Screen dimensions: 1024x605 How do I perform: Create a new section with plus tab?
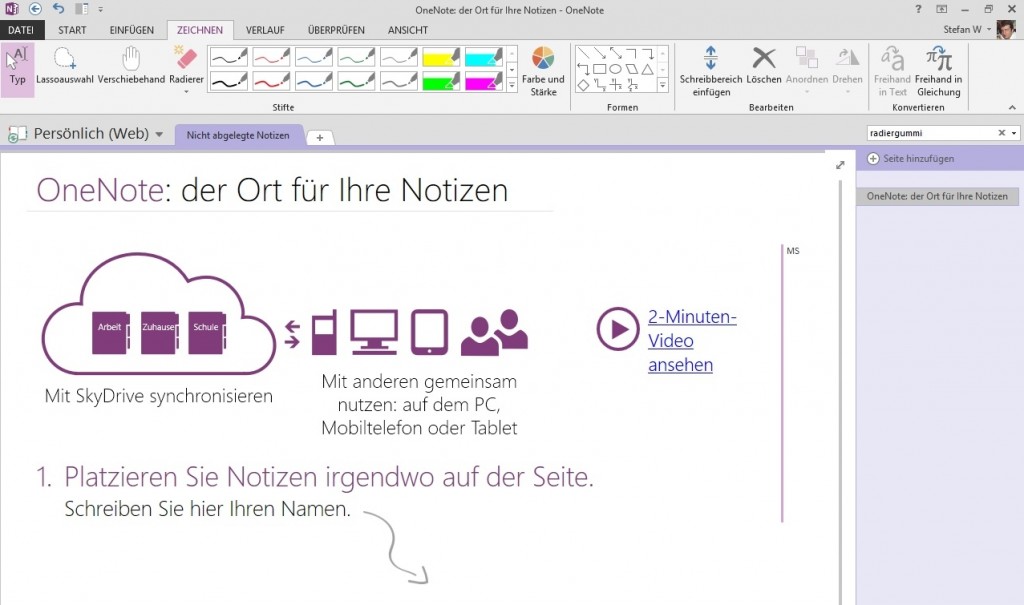320,137
